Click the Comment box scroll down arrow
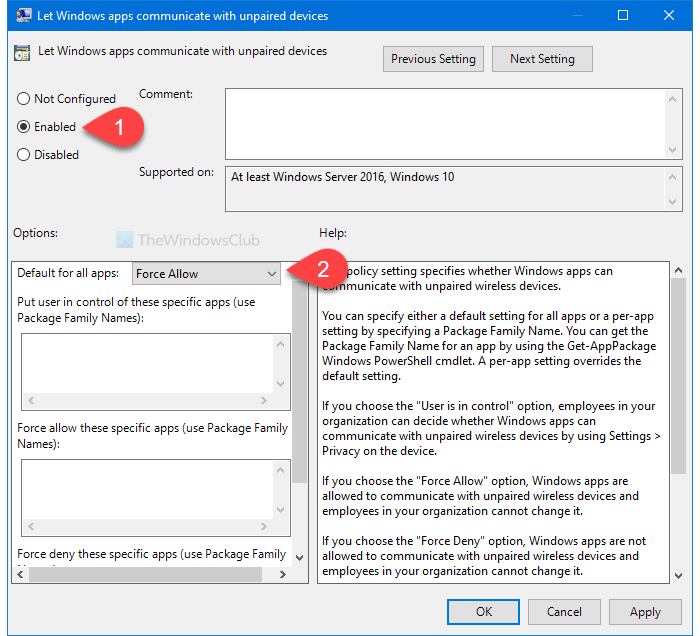The width and height of the screenshot is (700, 636). tap(673, 150)
